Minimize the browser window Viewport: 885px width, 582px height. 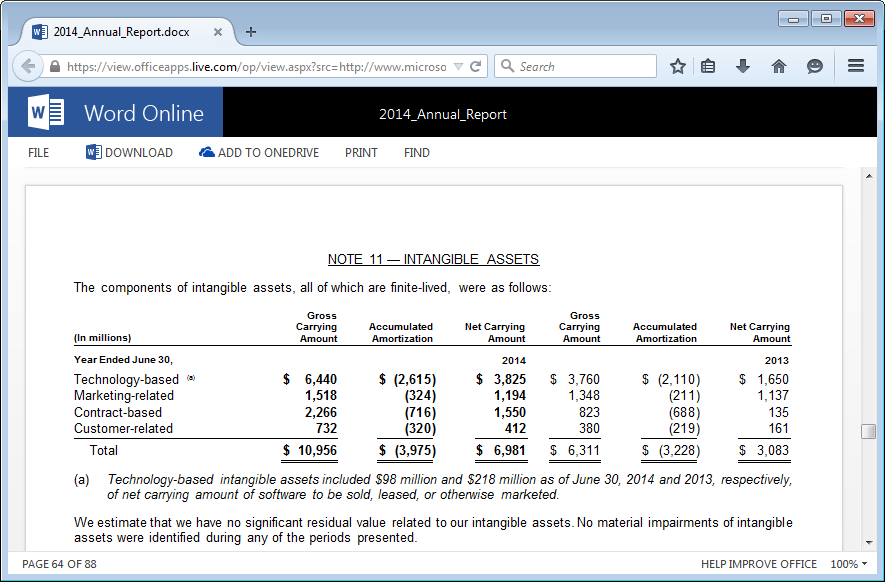point(794,19)
